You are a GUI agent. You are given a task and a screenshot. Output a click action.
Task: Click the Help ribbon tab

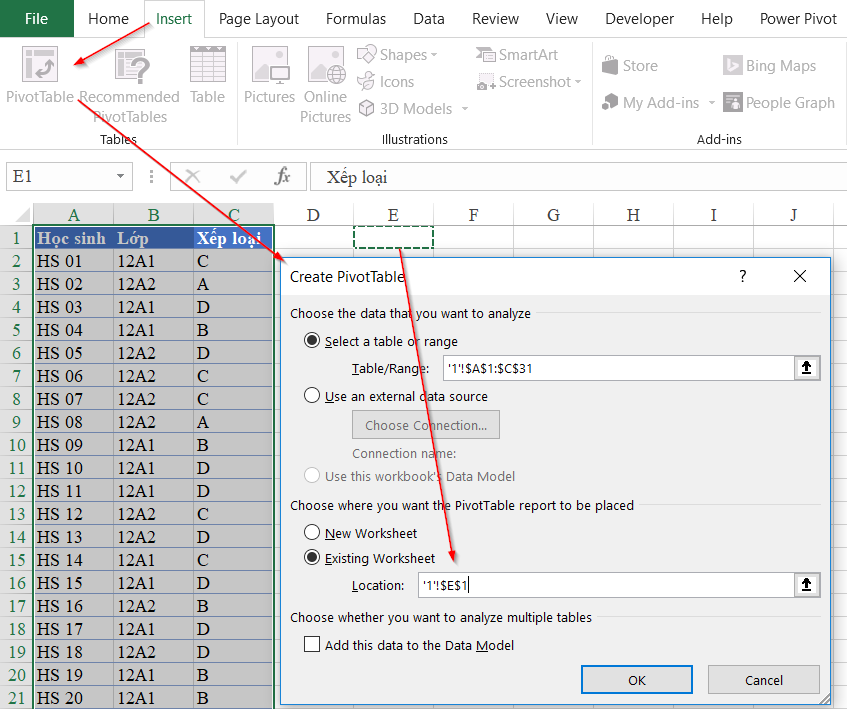click(717, 18)
